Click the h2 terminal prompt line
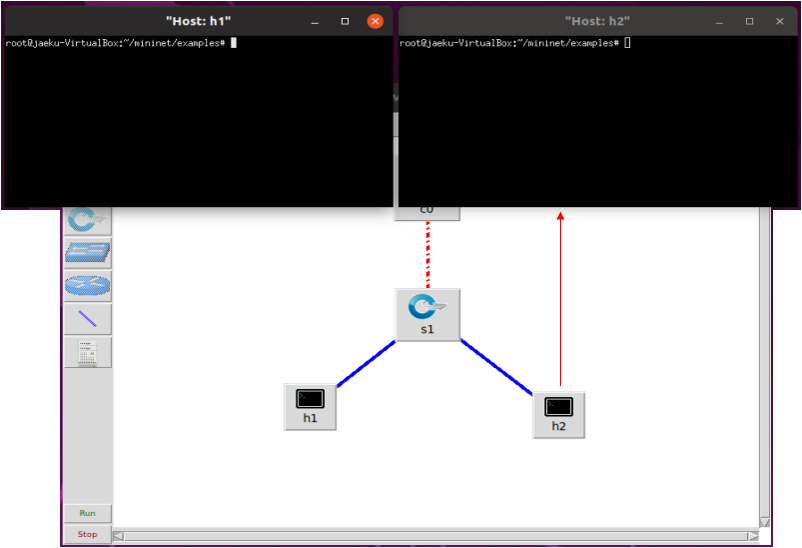Viewport: 802px width, 548px height. (515, 43)
